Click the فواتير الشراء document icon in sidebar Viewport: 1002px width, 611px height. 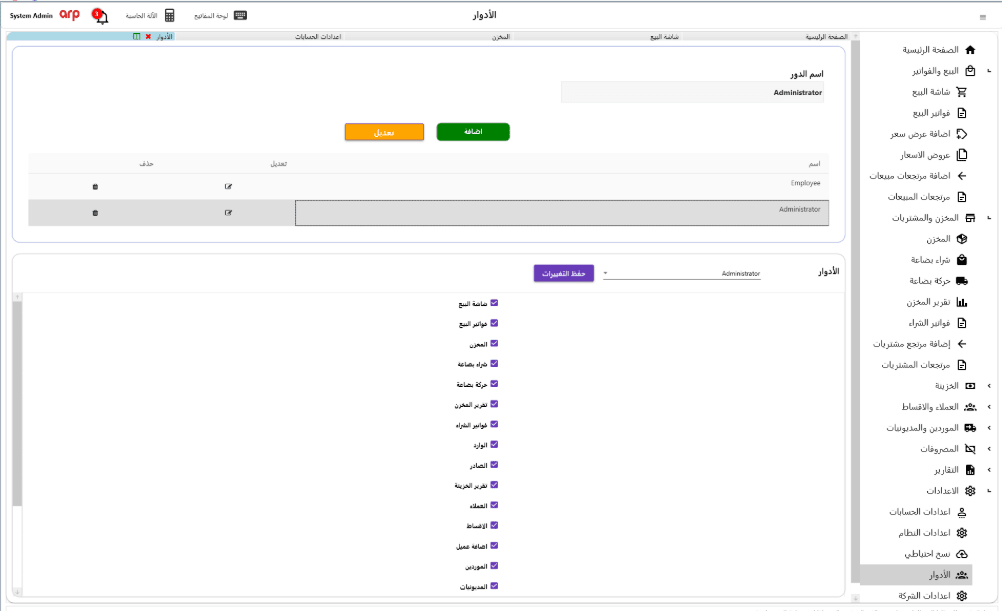click(x=962, y=323)
